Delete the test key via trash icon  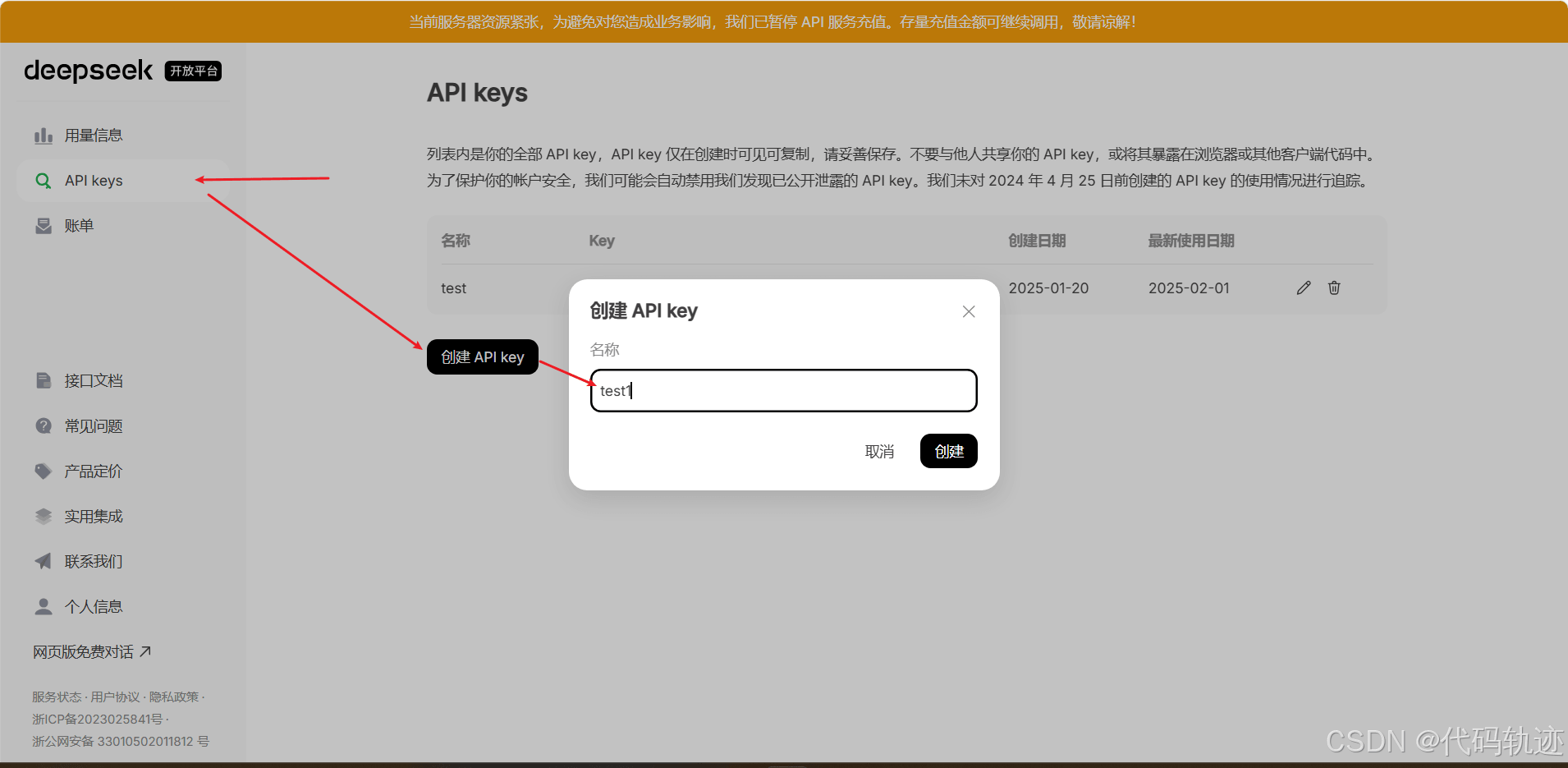click(1334, 287)
